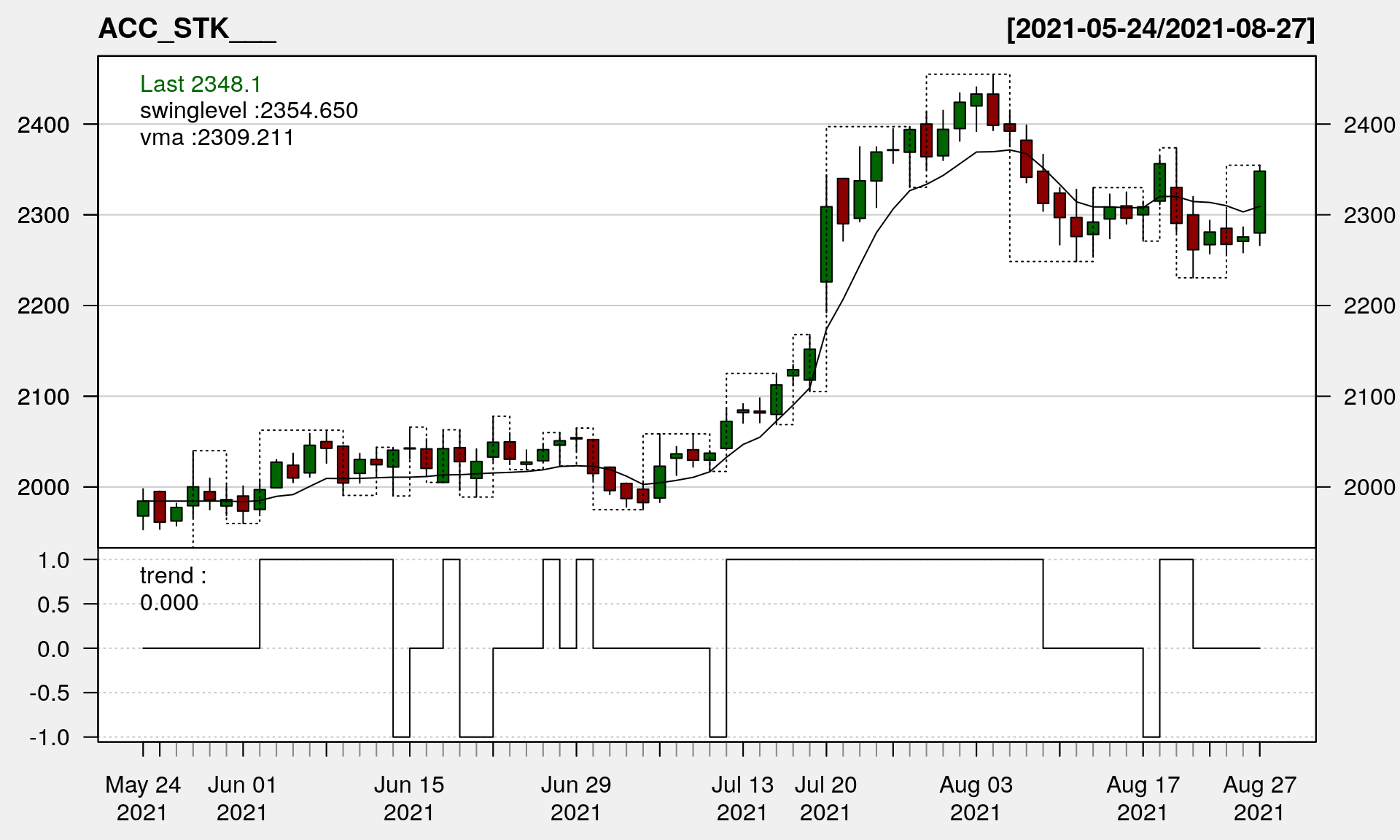The image size is (1400, 840).
Task: Click the tall green Jul 20 candlestick
Action: point(826,244)
